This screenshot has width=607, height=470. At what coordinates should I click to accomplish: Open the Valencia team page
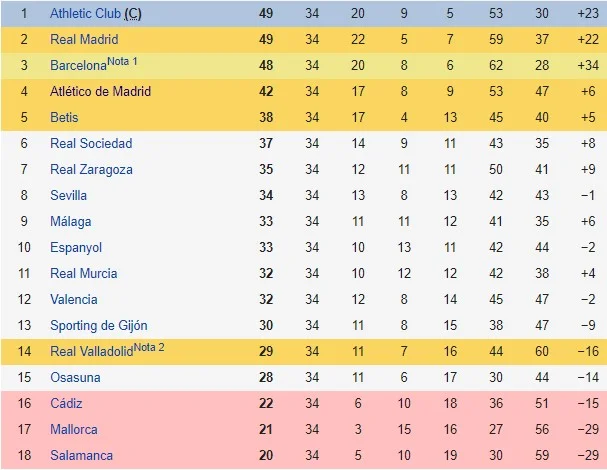74,300
